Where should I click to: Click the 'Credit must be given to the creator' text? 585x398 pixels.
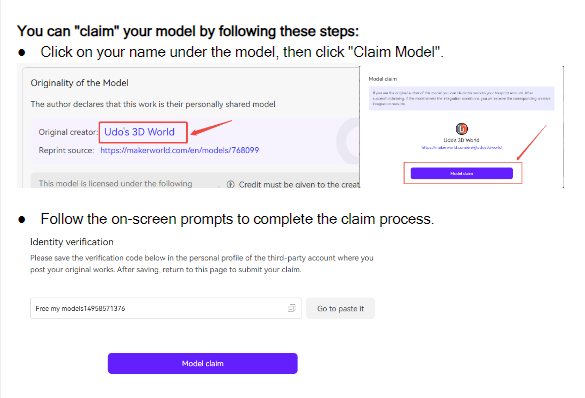click(x=299, y=184)
